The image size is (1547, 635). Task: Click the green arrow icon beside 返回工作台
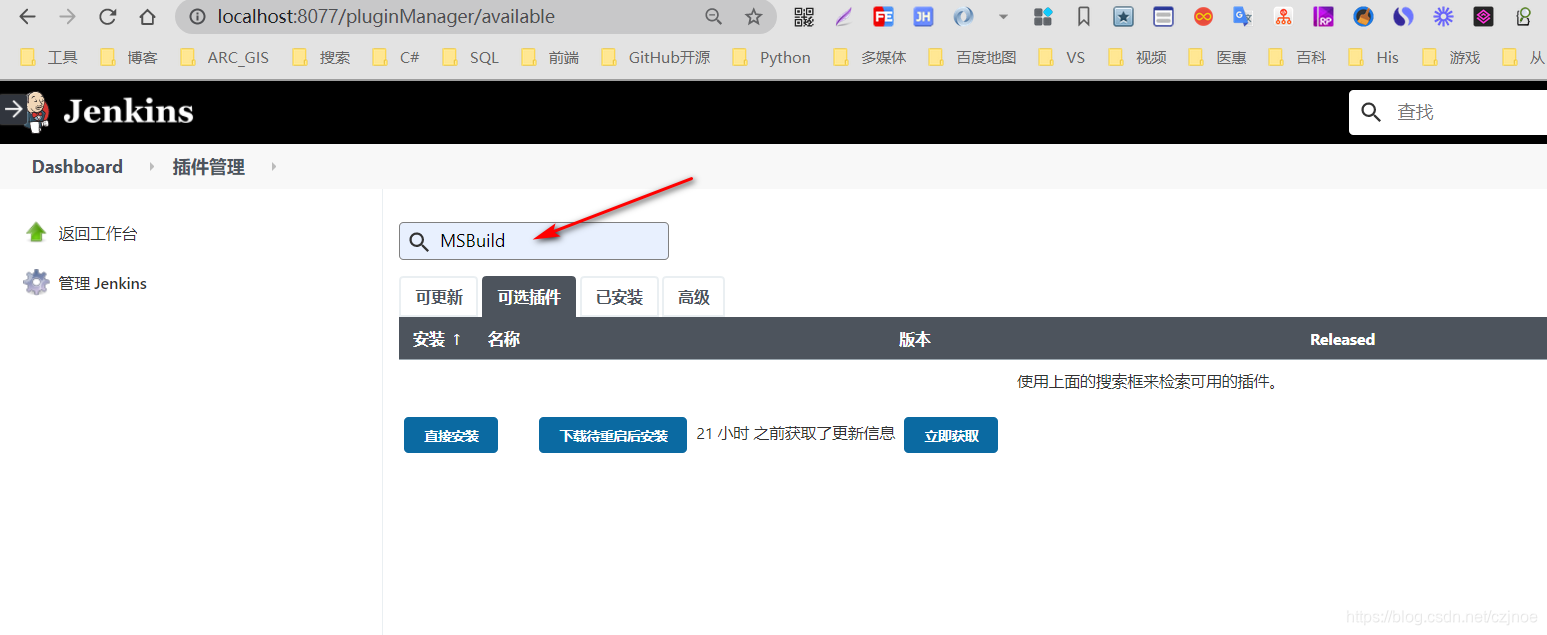pos(36,232)
